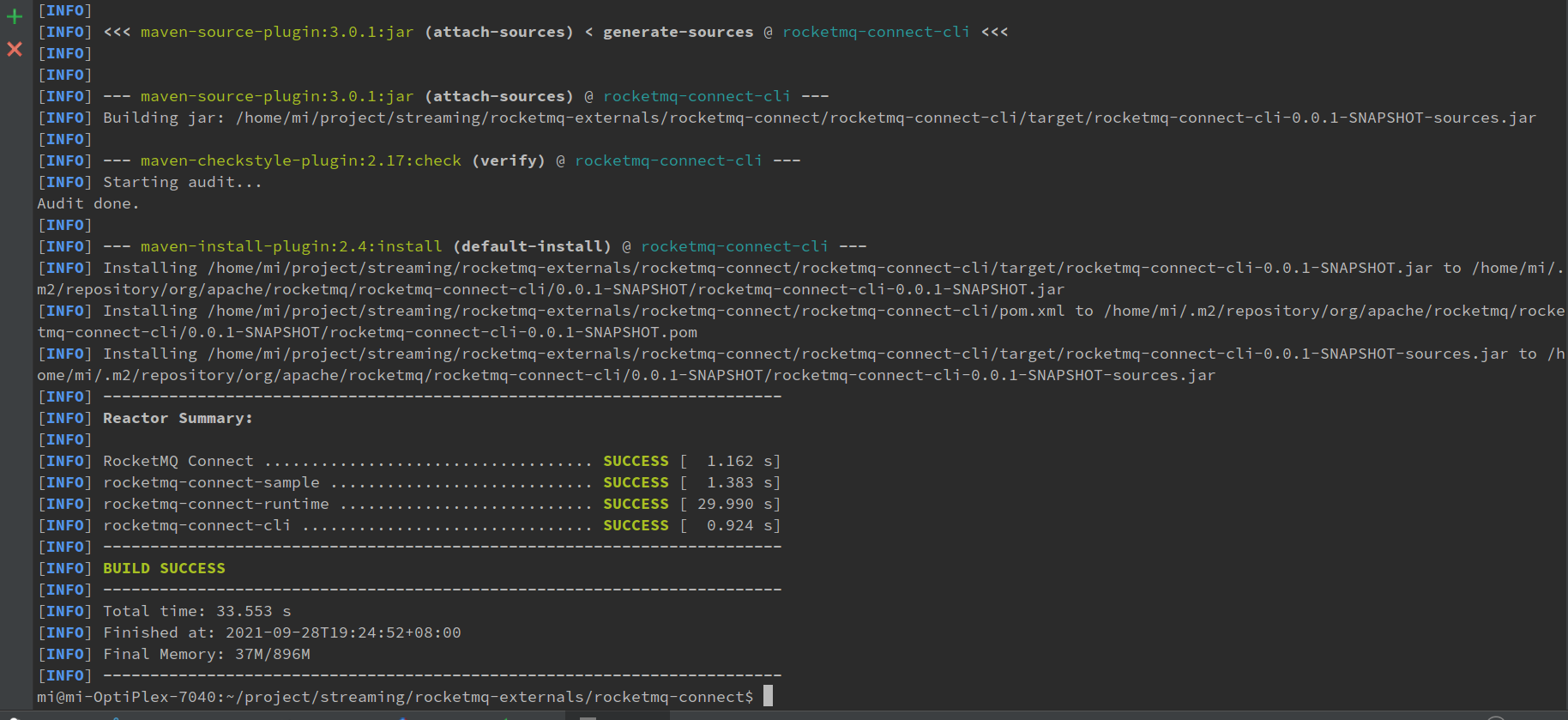Click the '(verify)' phase text
This screenshot has height=720, width=1568.
(508, 160)
